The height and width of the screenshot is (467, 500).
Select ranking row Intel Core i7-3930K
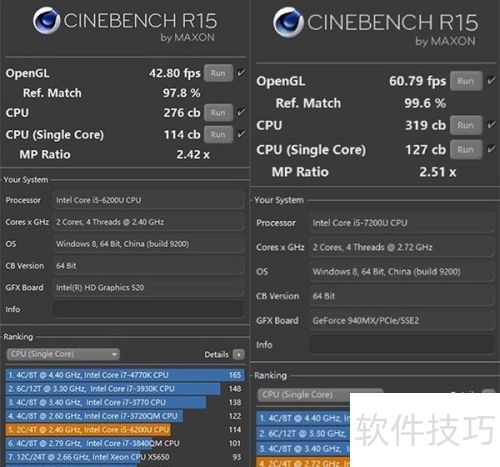(x=125, y=389)
